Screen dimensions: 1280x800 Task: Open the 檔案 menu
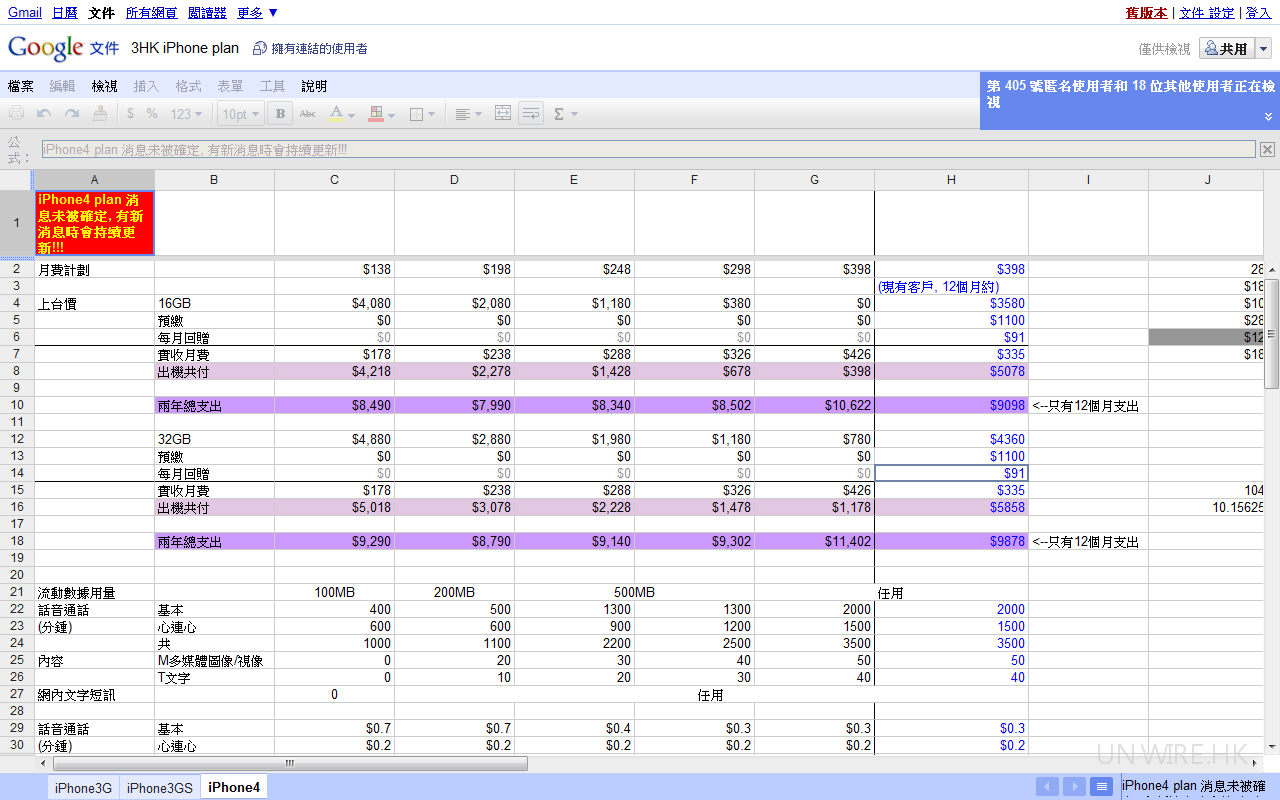click(x=20, y=87)
